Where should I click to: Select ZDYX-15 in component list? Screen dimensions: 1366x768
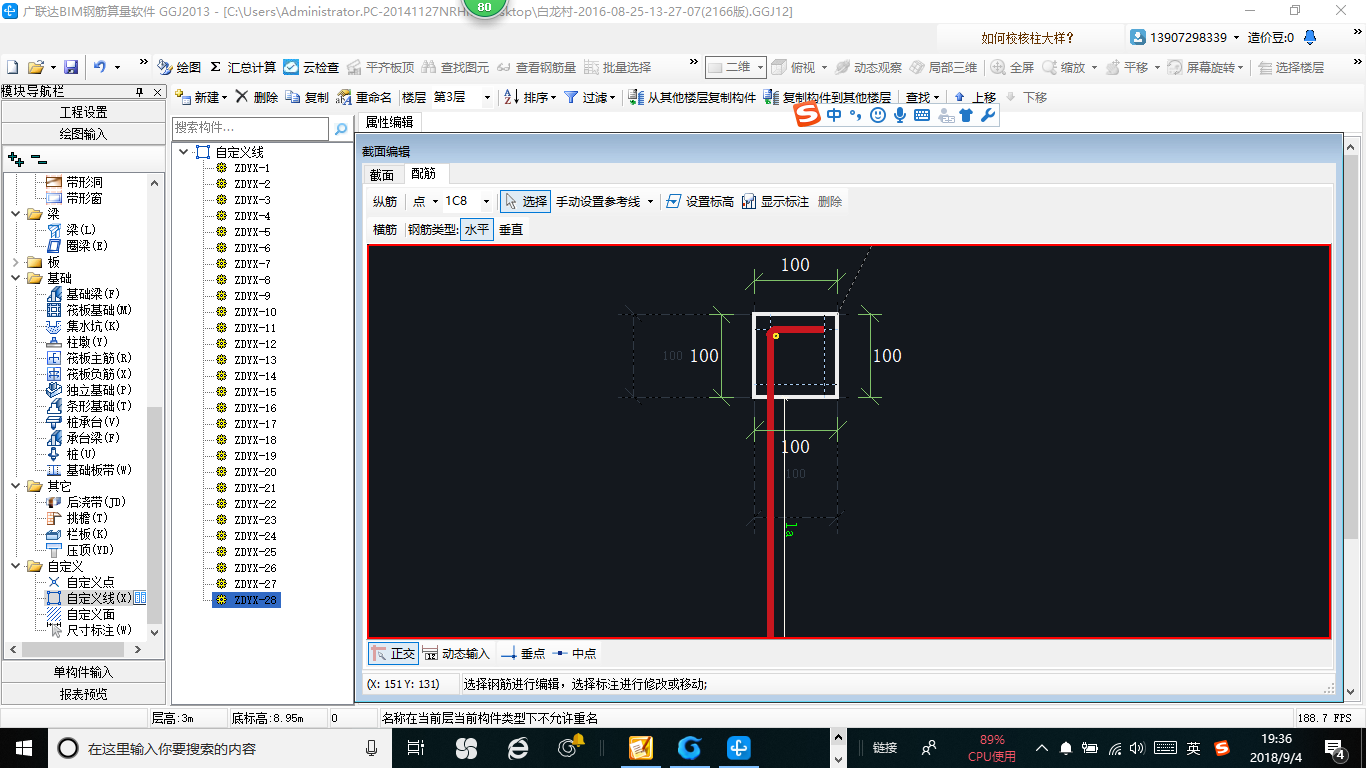click(x=255, y=392)
